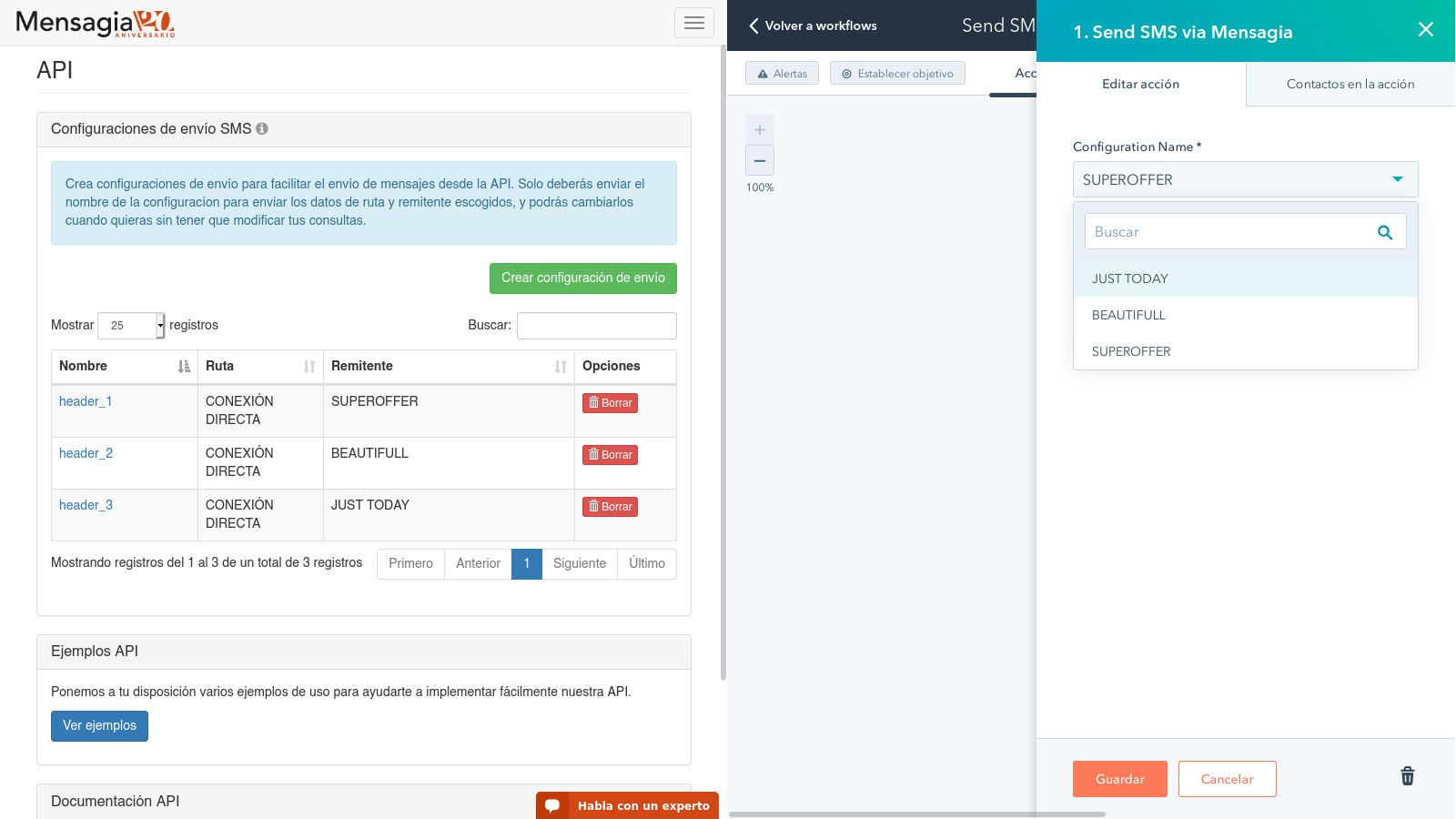
Task: Click Crear configuración de envío button
Action: pyautogui.click(x=582, y=278)
